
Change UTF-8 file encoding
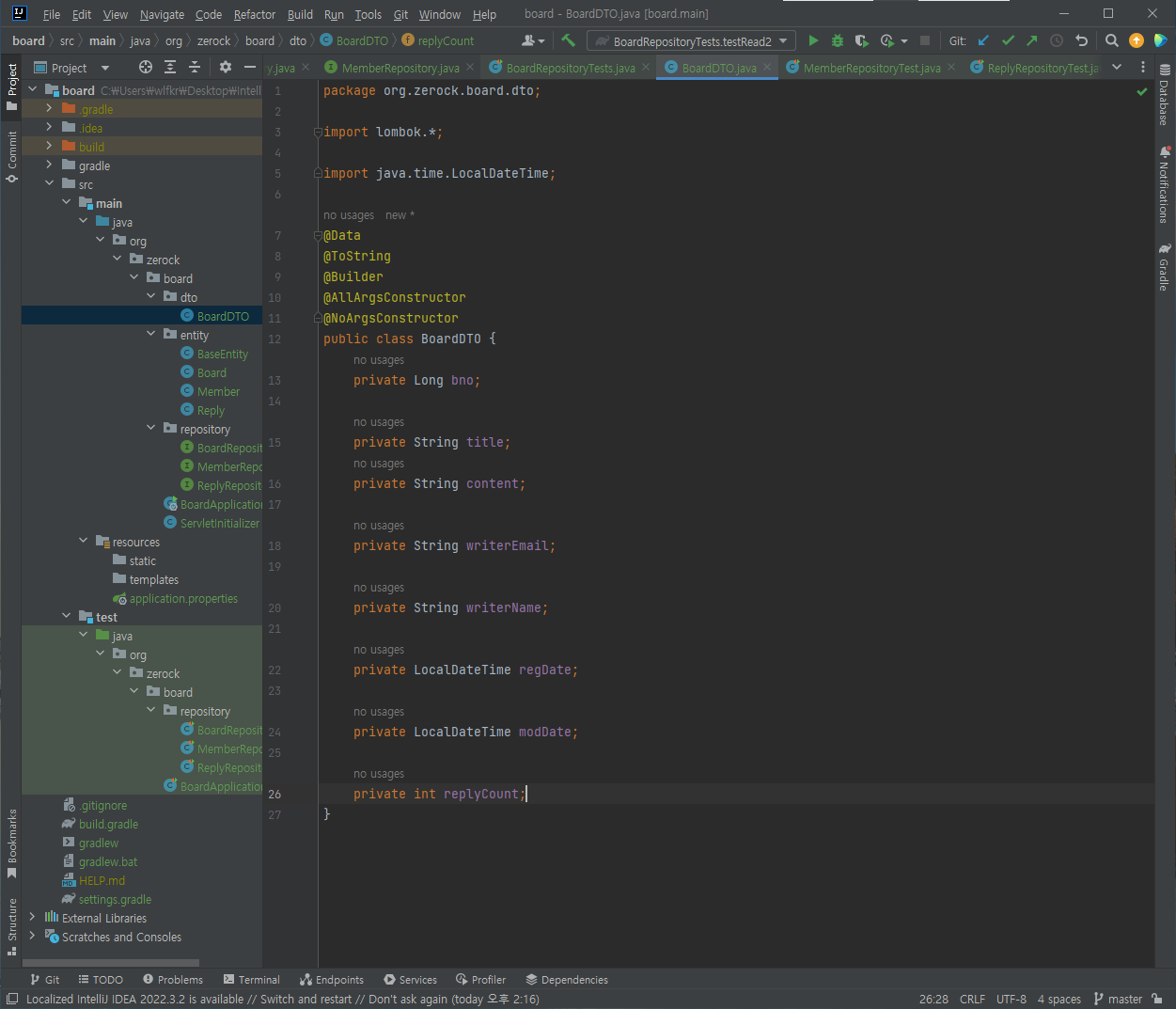click(1011, 999)
